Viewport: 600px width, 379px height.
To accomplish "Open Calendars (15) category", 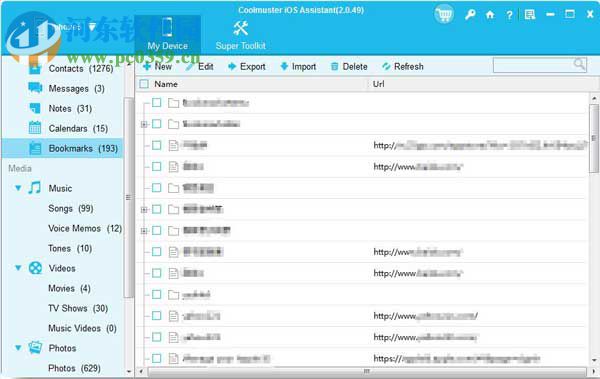I will click(68, 128).
